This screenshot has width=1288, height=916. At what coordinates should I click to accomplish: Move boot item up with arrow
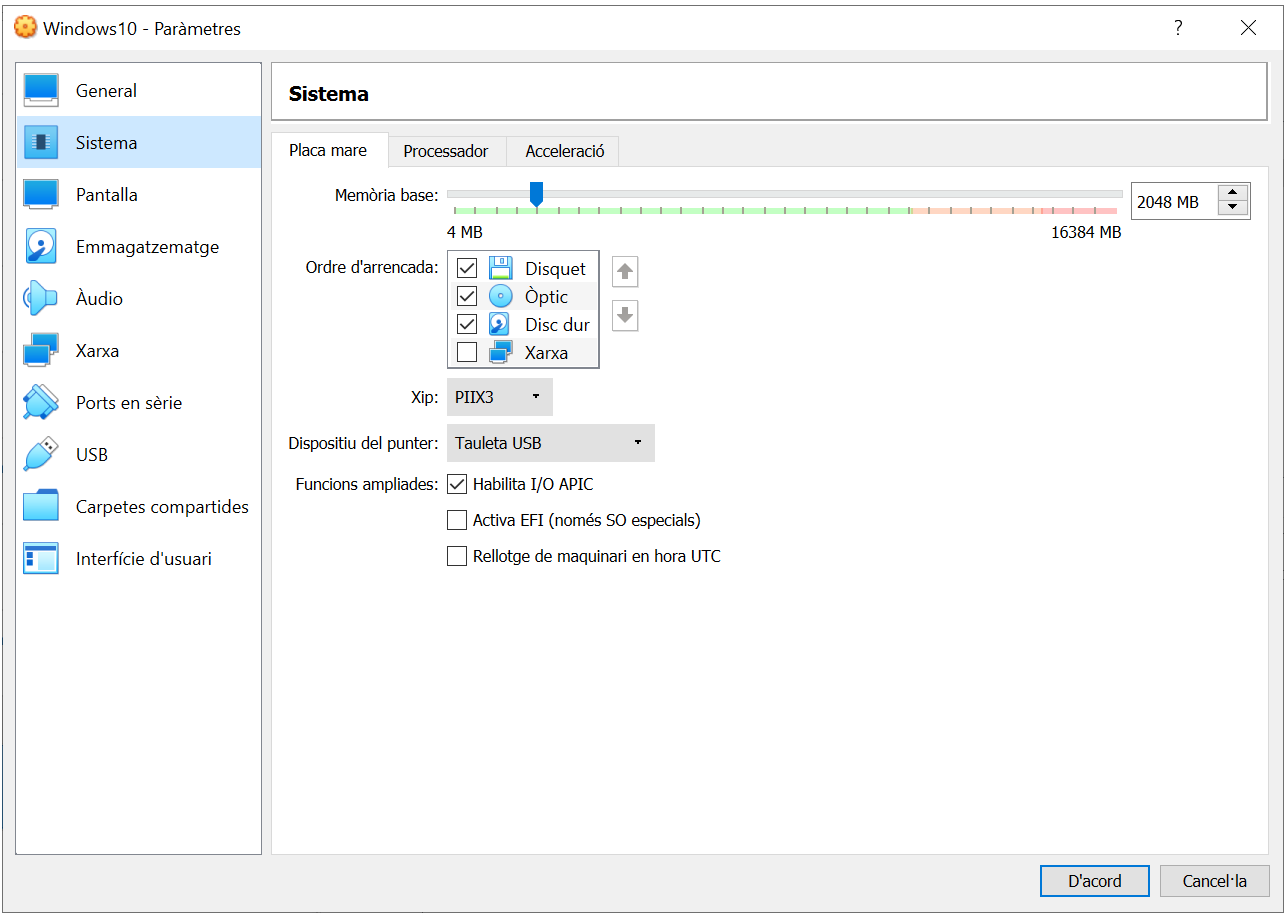[625, 271]
